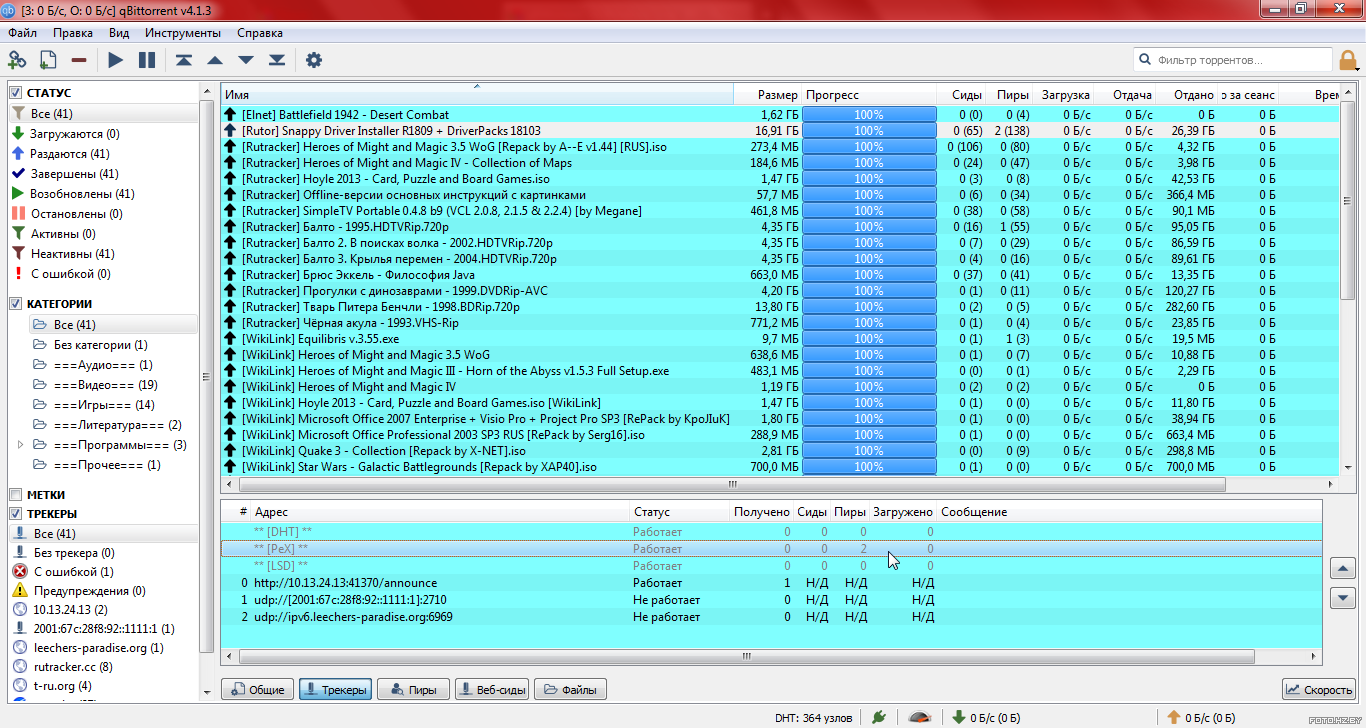This screenshot has height=728, width=1366.
Task: Move torrent to bottom of queue
Action: pyautogui.click(x=277, y=60)
